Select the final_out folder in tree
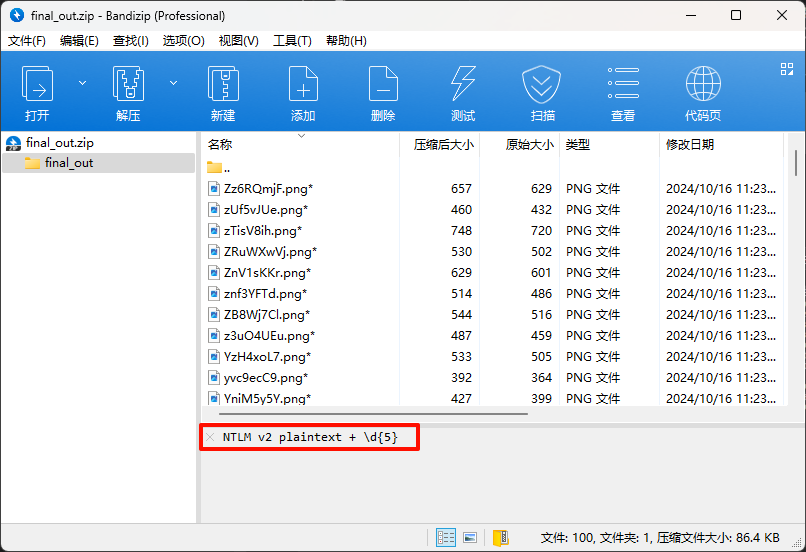The width and height of the screenshot is (806, 552). click(69, 163)
